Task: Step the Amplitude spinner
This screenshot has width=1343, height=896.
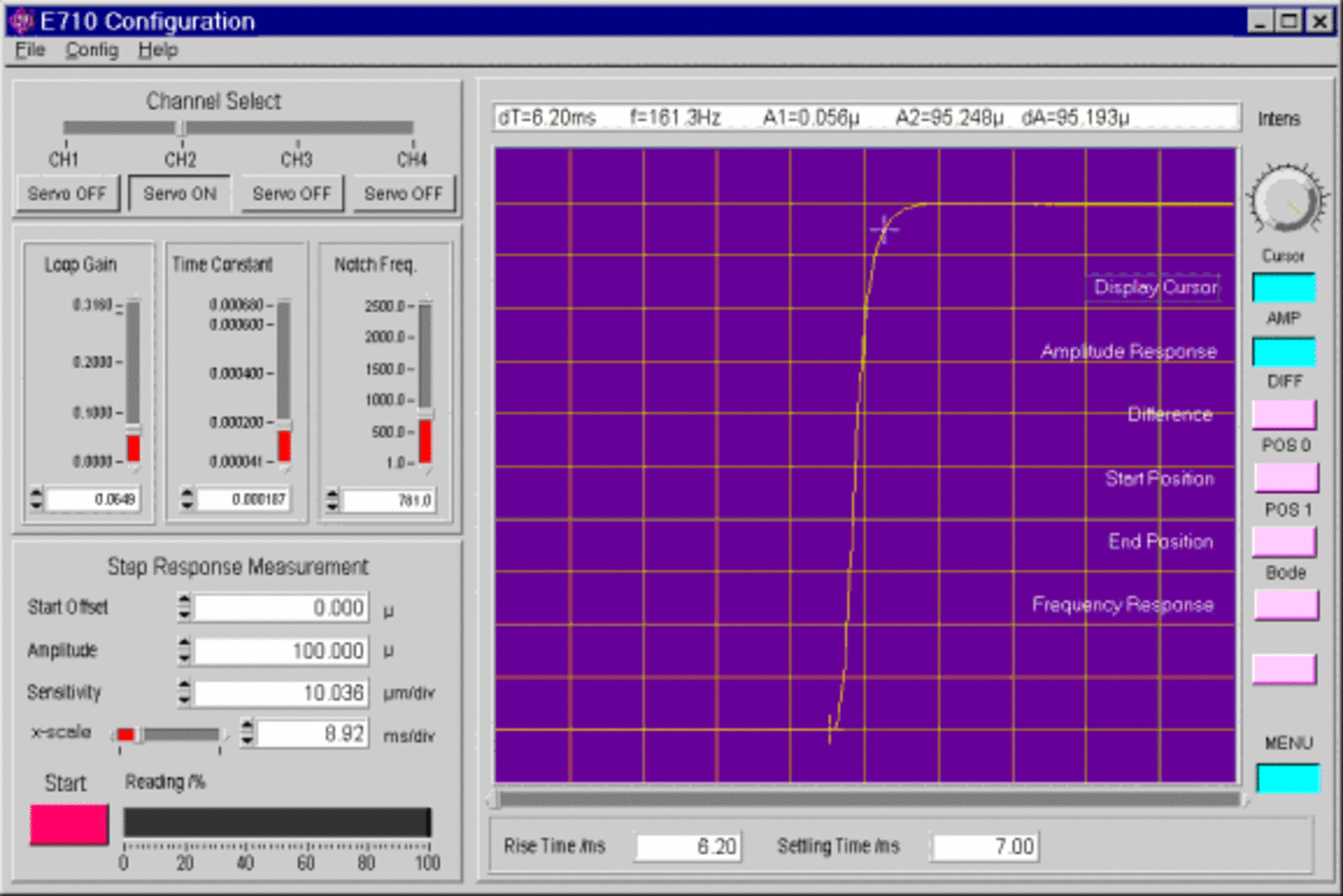Action: point(185,649)
